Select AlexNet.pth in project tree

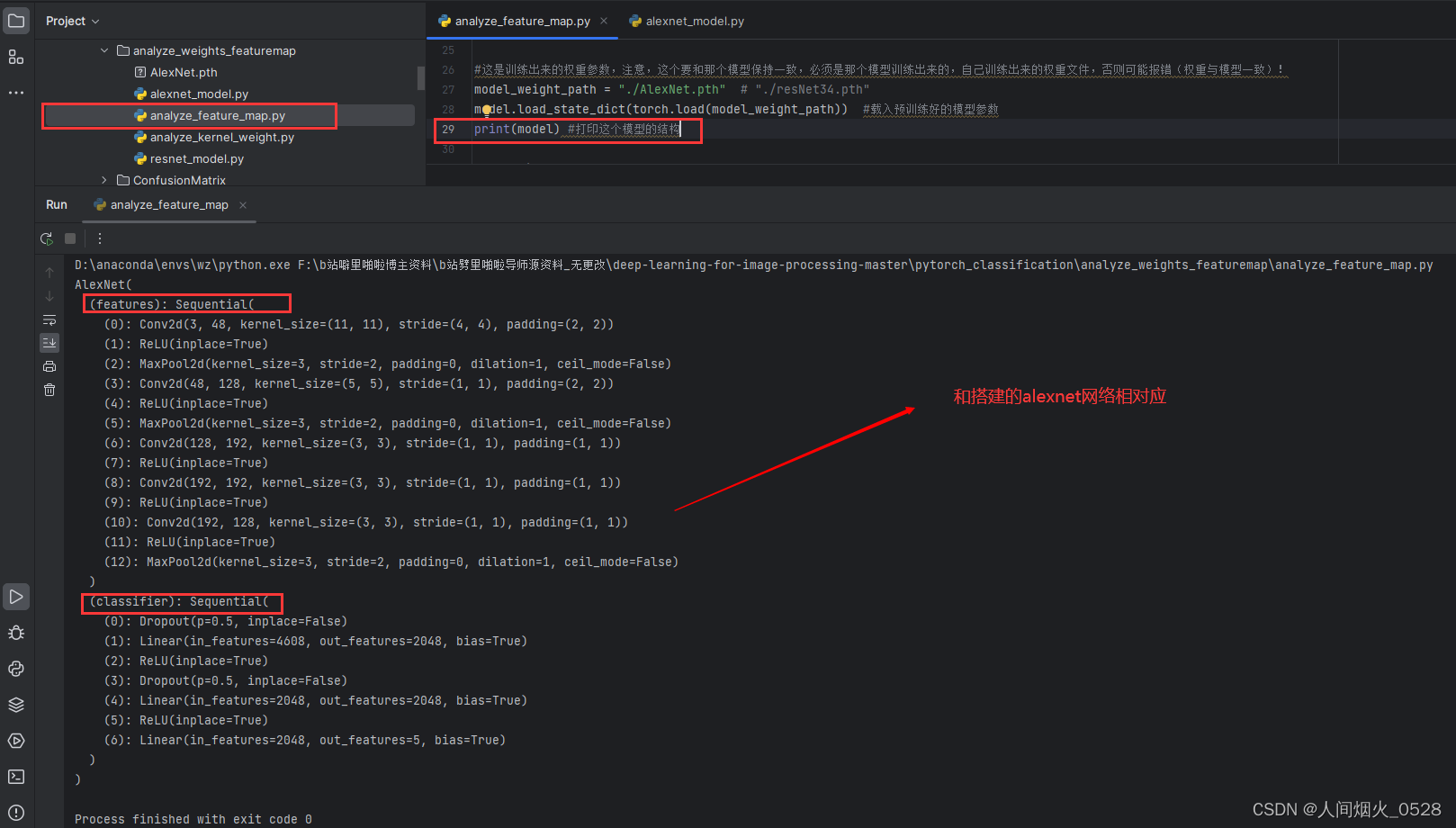pos(184,73)
